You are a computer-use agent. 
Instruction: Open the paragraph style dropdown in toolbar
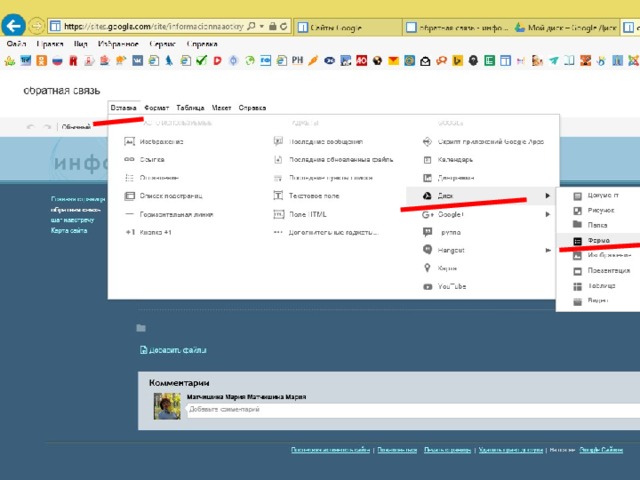[x=78, y=127]
